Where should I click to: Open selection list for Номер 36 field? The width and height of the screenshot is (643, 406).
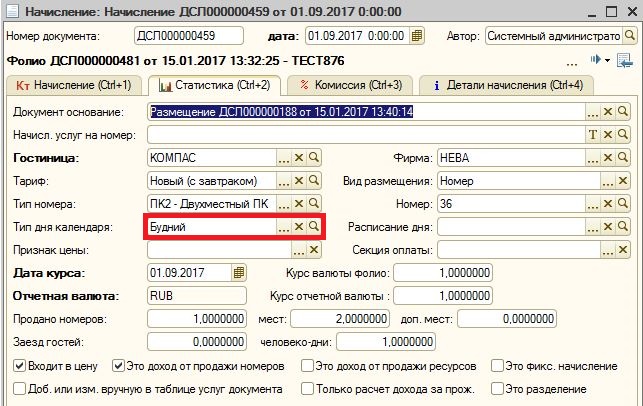coord(593,203)
